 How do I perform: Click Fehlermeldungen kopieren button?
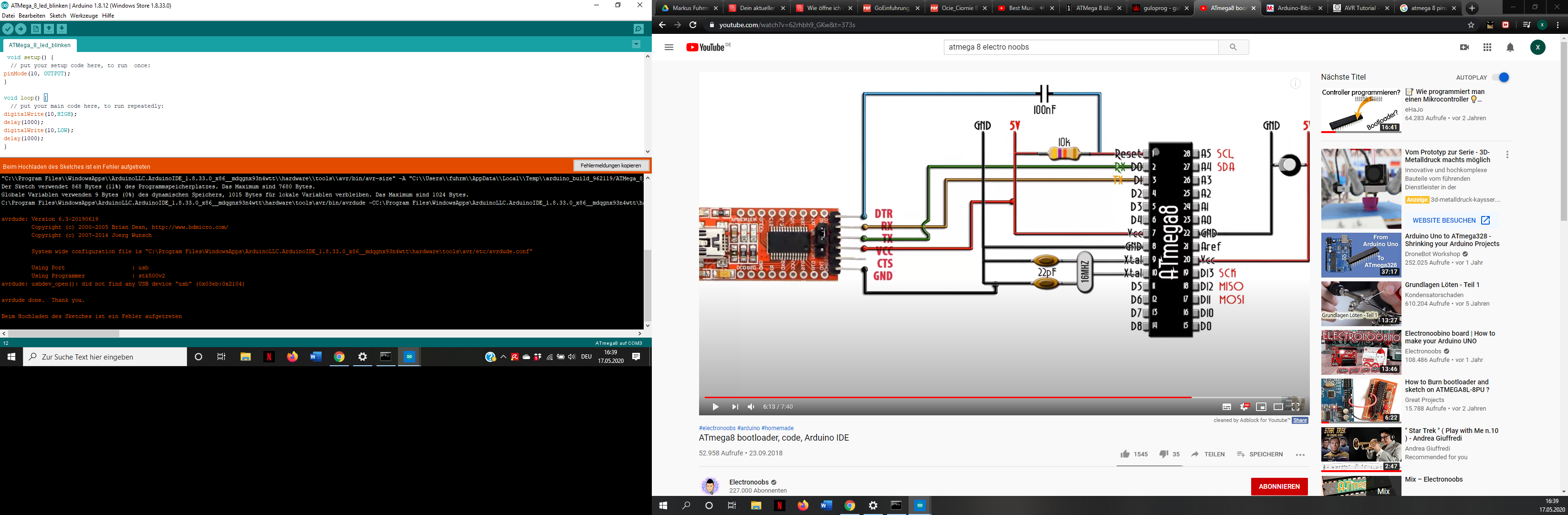click(610, 165)
